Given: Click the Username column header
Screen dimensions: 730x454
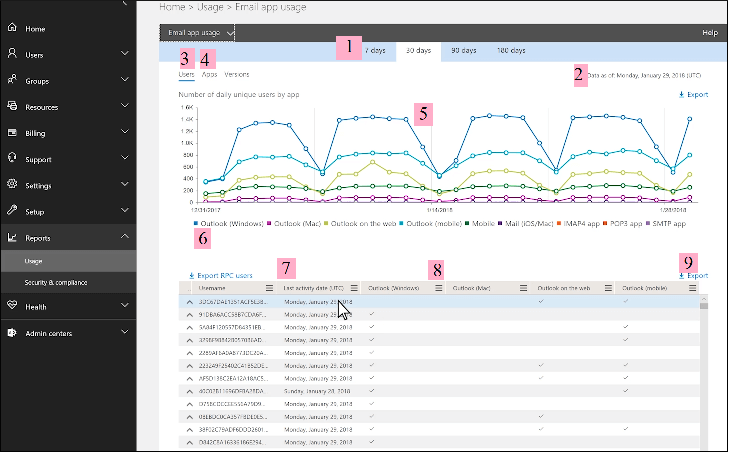Looking at the screenshot, I should (x=212, y=288).
